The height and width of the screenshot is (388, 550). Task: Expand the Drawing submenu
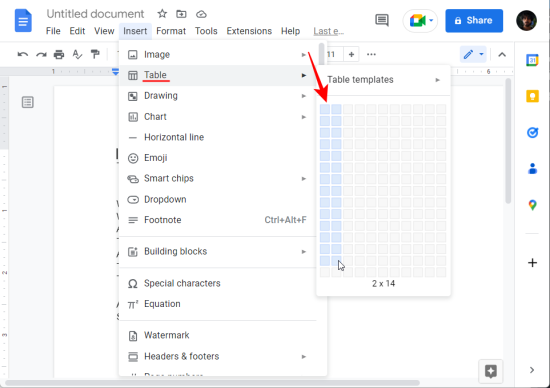click(217, 96)
